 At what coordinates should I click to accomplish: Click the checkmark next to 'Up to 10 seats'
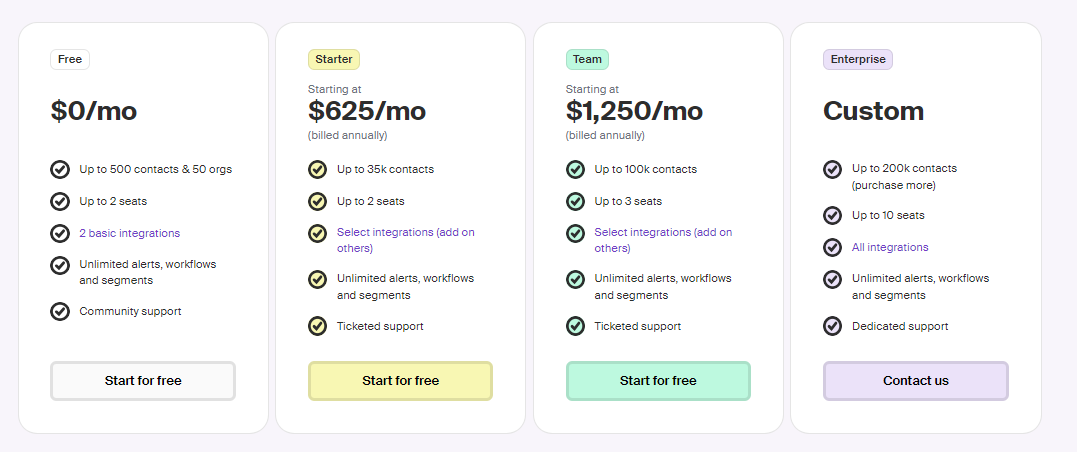click(832, 216)
